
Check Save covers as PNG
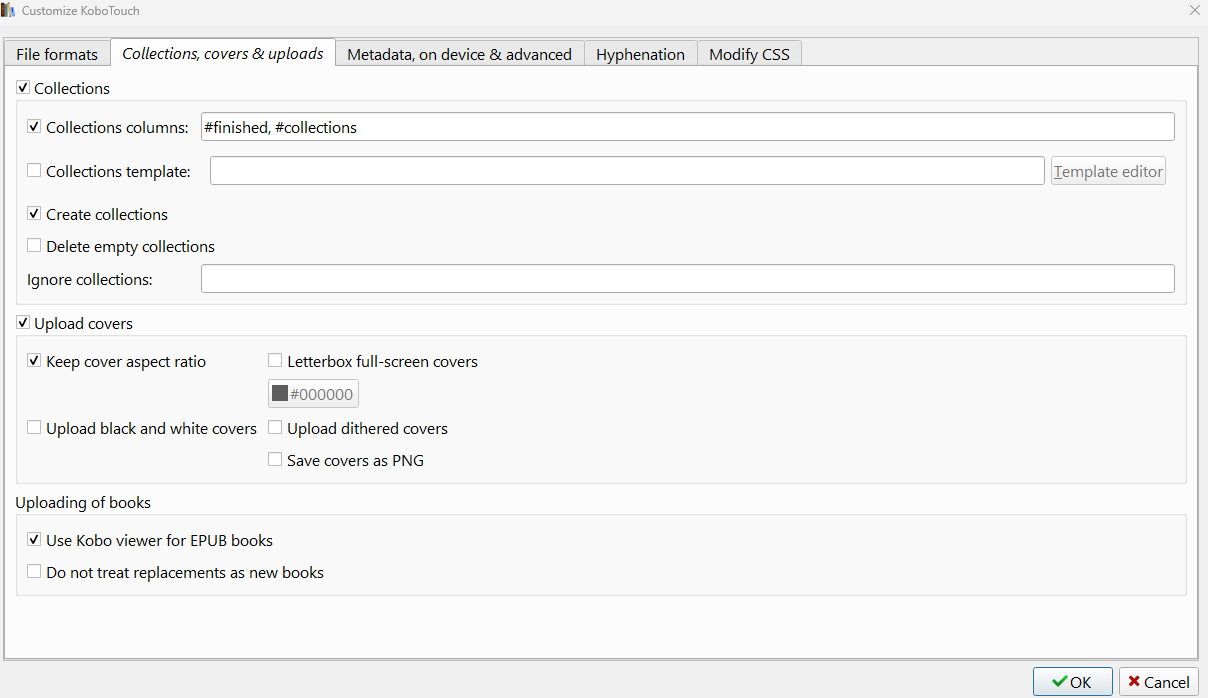[x=275, y=460]
